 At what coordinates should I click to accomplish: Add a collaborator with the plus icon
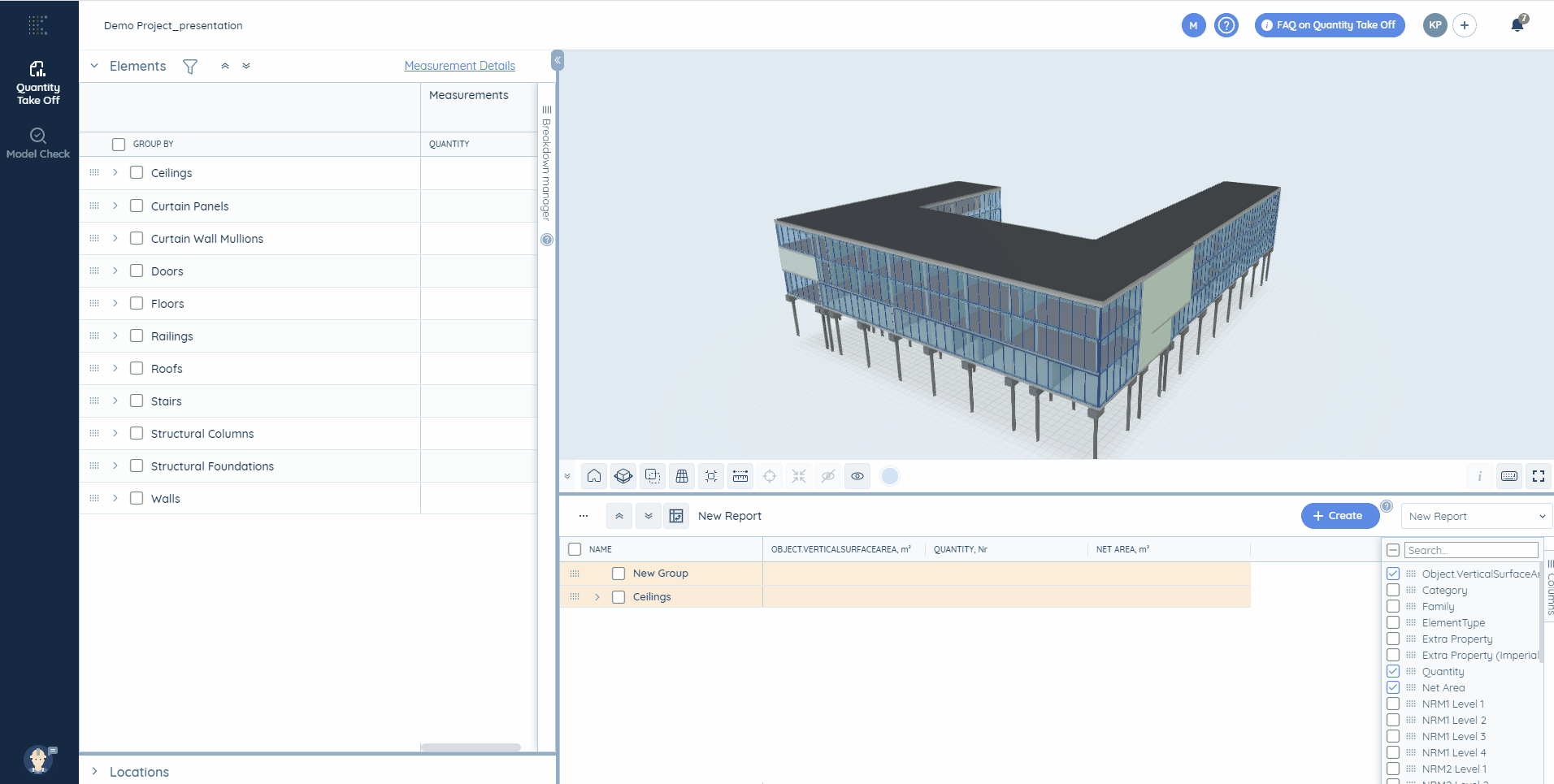click(1465, 25)
